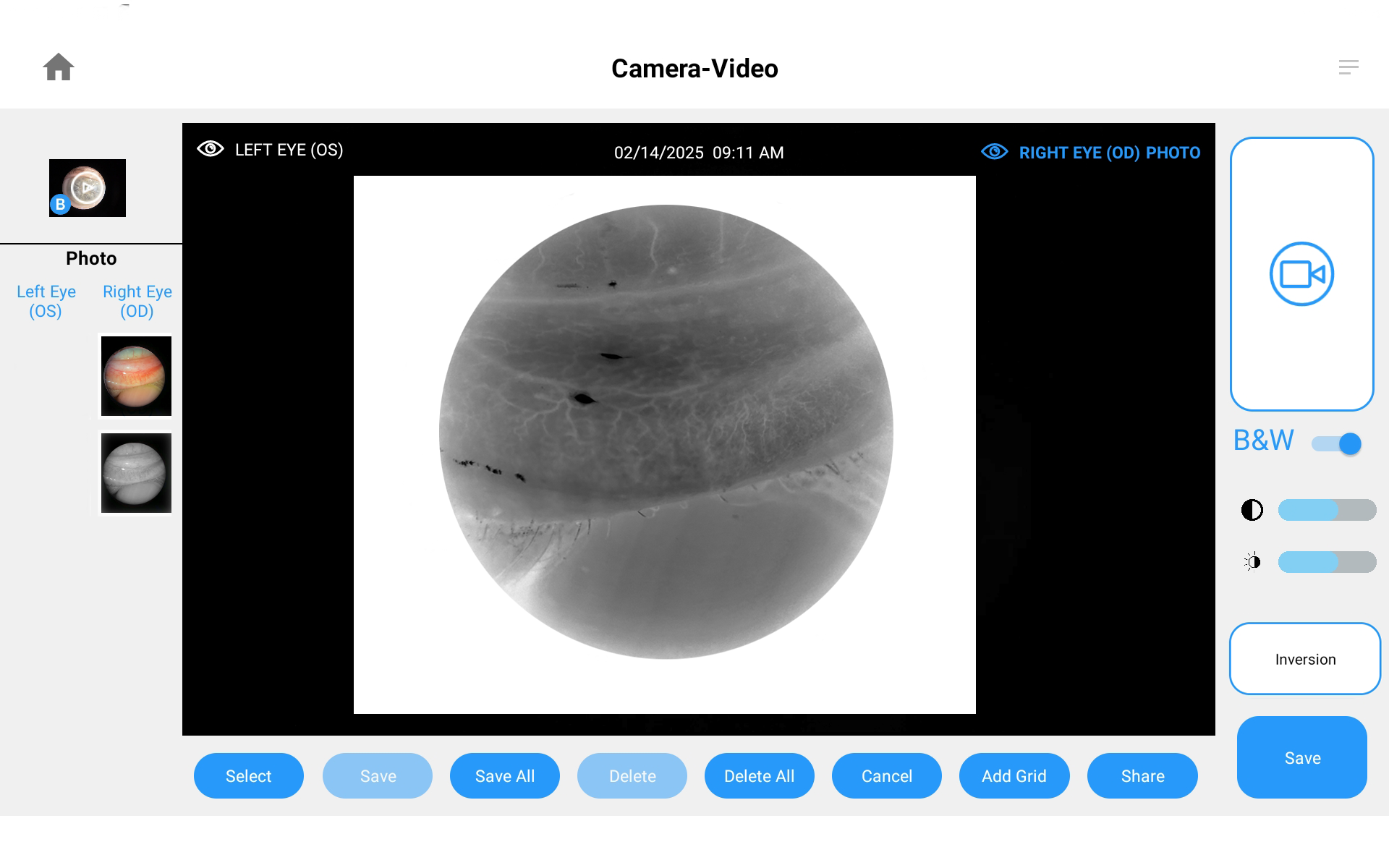1389x868 pixels.
Task: Toggle the B&W switch off
Action: pyautogui.click(x=1337, y=443)
